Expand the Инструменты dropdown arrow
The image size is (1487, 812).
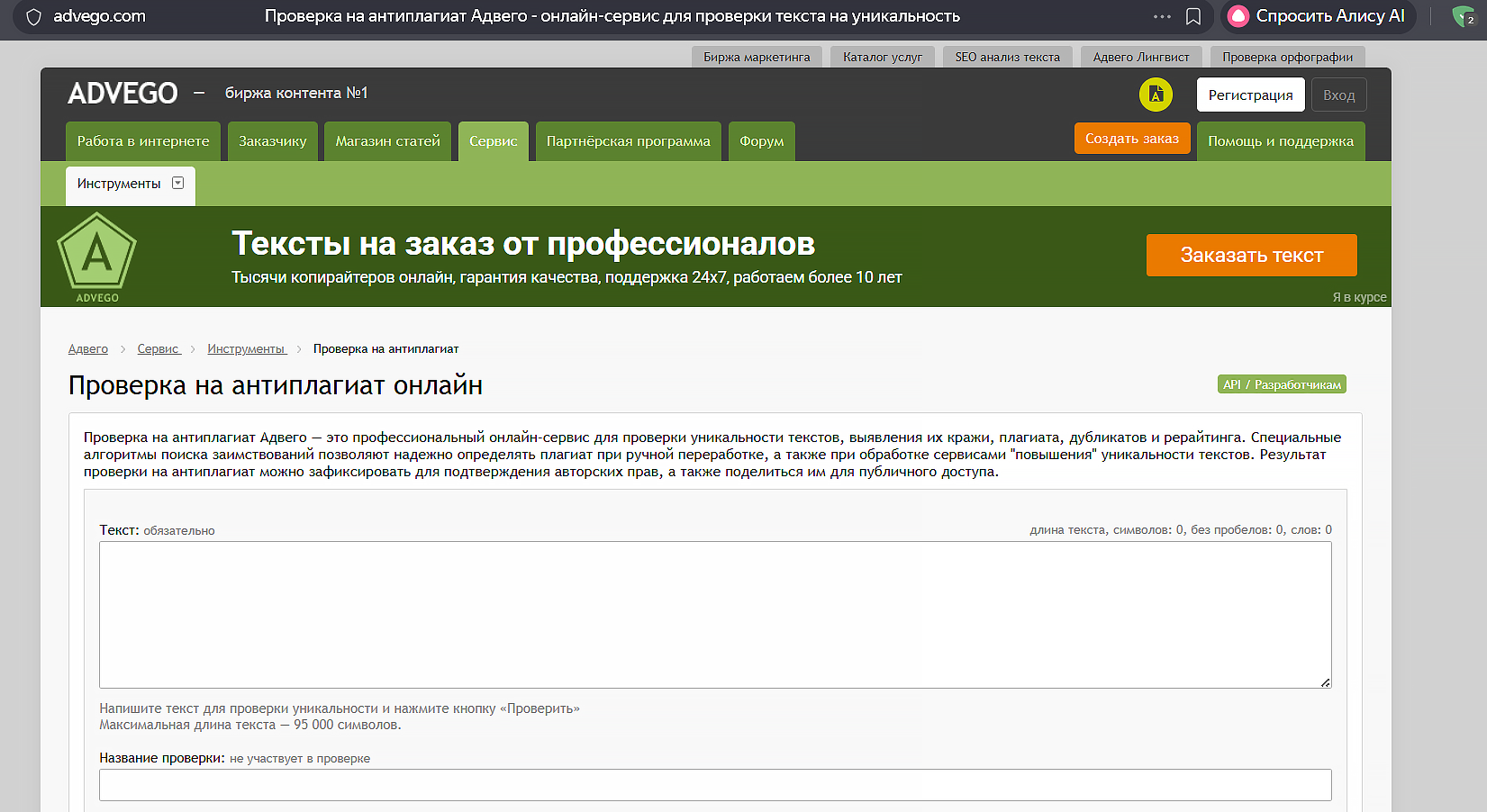pos(178,183)
